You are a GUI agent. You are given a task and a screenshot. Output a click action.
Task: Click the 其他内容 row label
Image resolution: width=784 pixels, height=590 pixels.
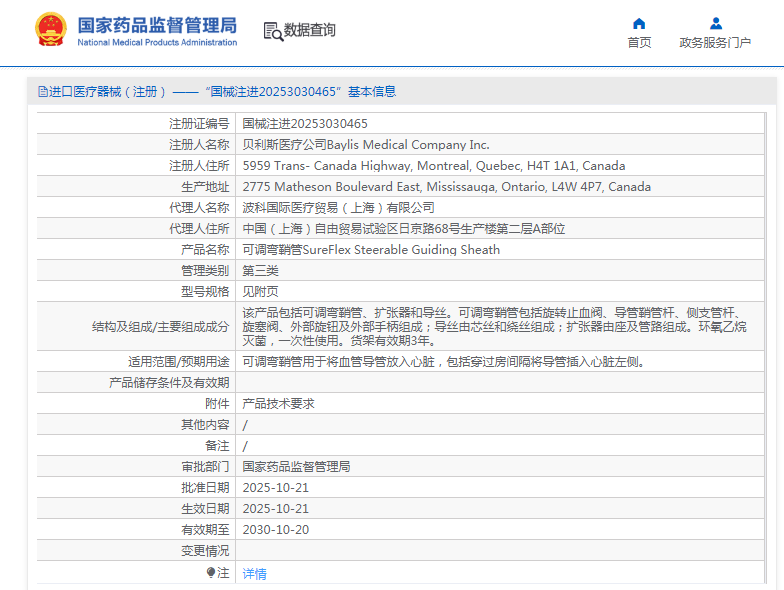(x=205, y=424)
